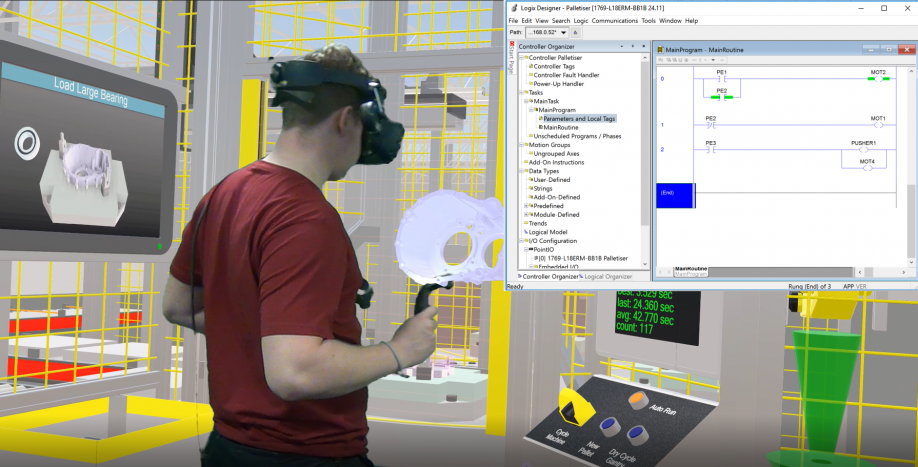
Task: Select [0] 1769-L18ERM-BB1B Palletiser module
Action: point(583,258)
